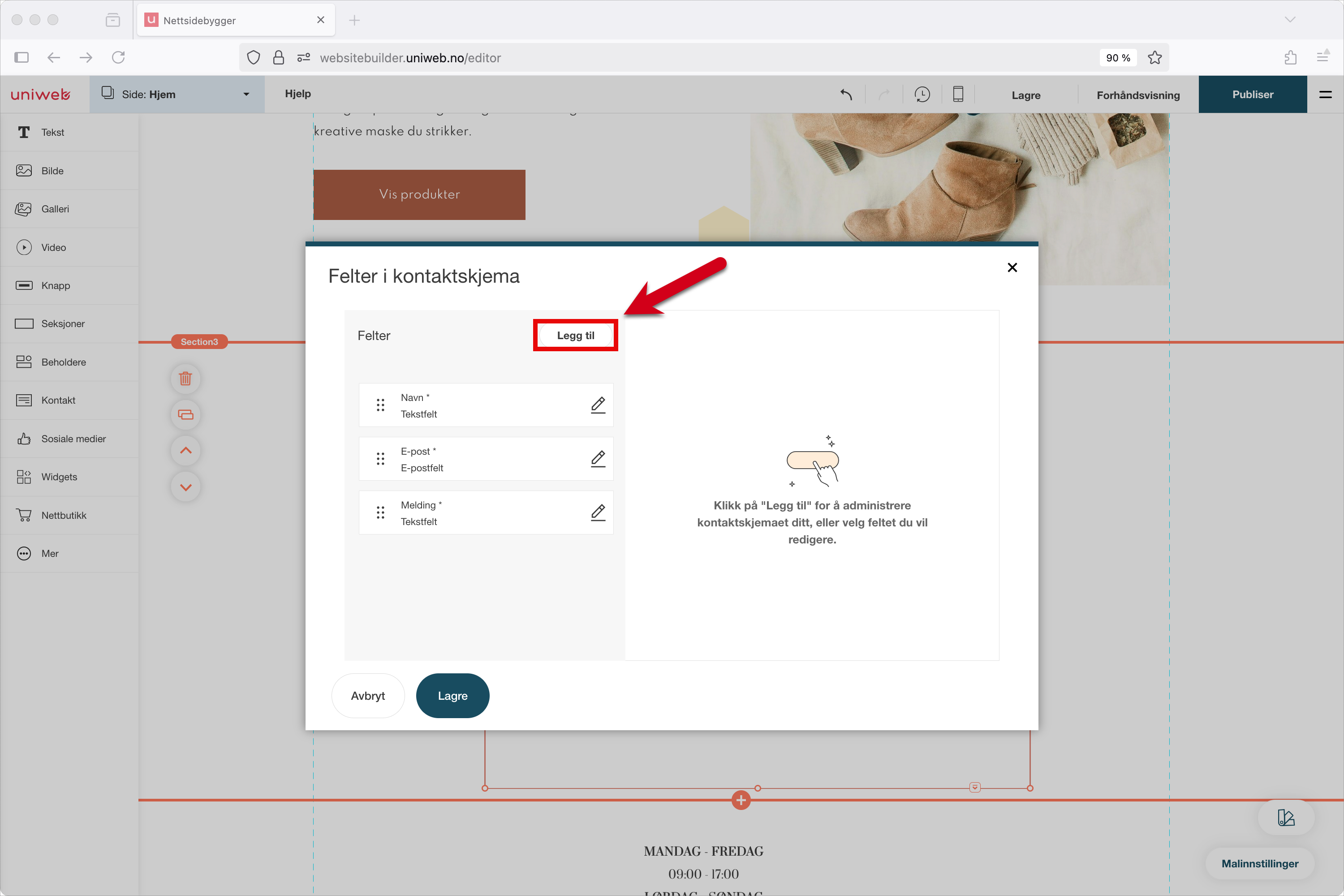Bookmark this page with the star
The width and height of the screenshot is (1344, 896).
pyautogui.click(x=1154, y=58)
